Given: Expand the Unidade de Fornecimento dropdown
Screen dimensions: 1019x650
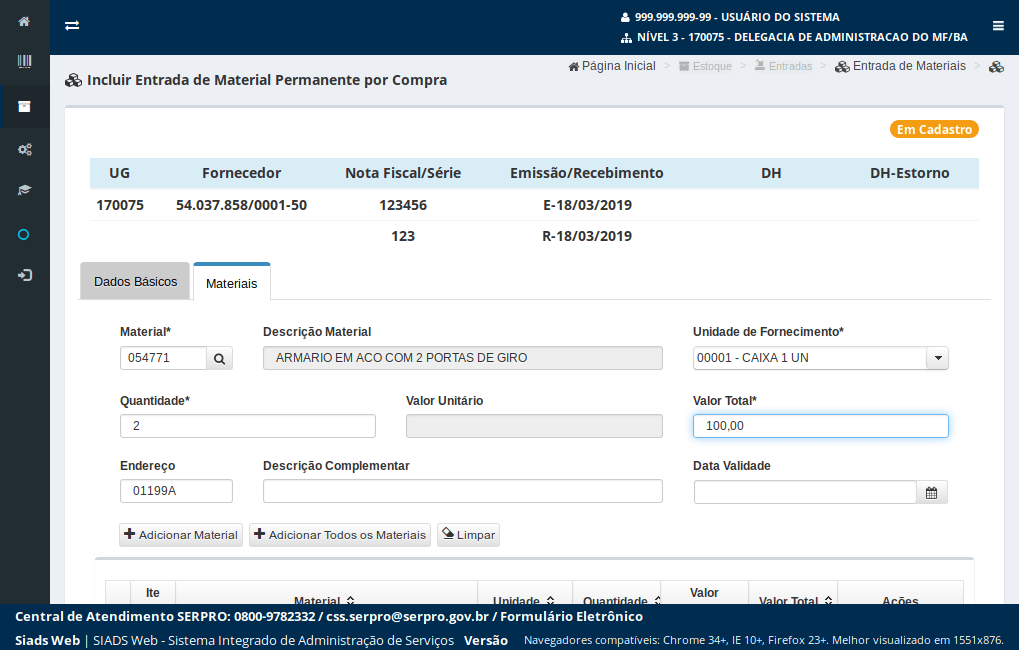Looking at the screenshot, I should (x=937, y=358).
